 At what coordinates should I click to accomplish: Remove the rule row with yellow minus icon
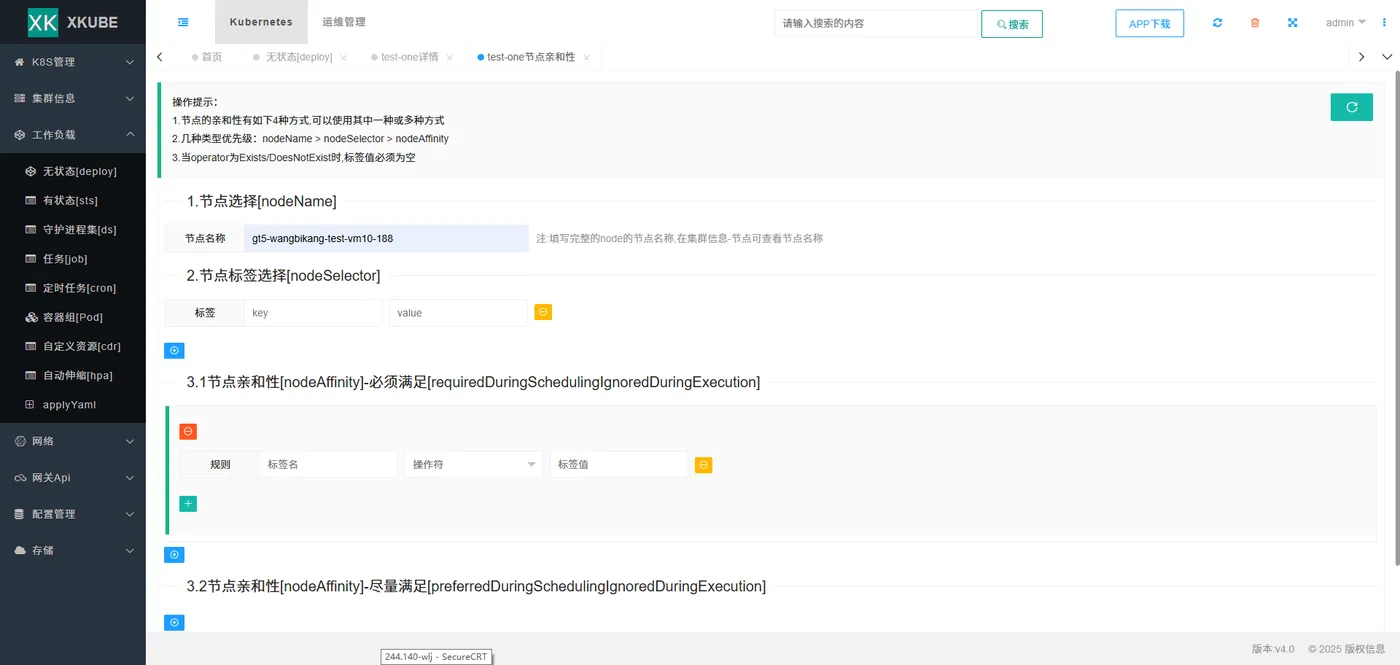[703, 465]
